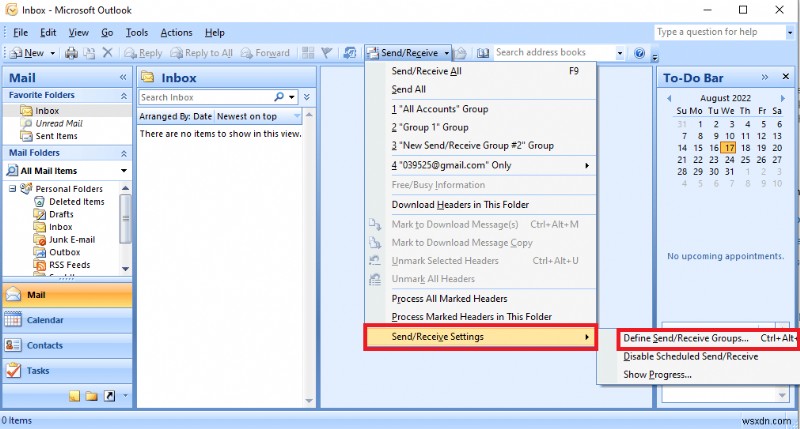Switch to Contacts in navigation pane
Viewport: 800px width, 429px height.
pyautogui.click(x=67, y=345)
